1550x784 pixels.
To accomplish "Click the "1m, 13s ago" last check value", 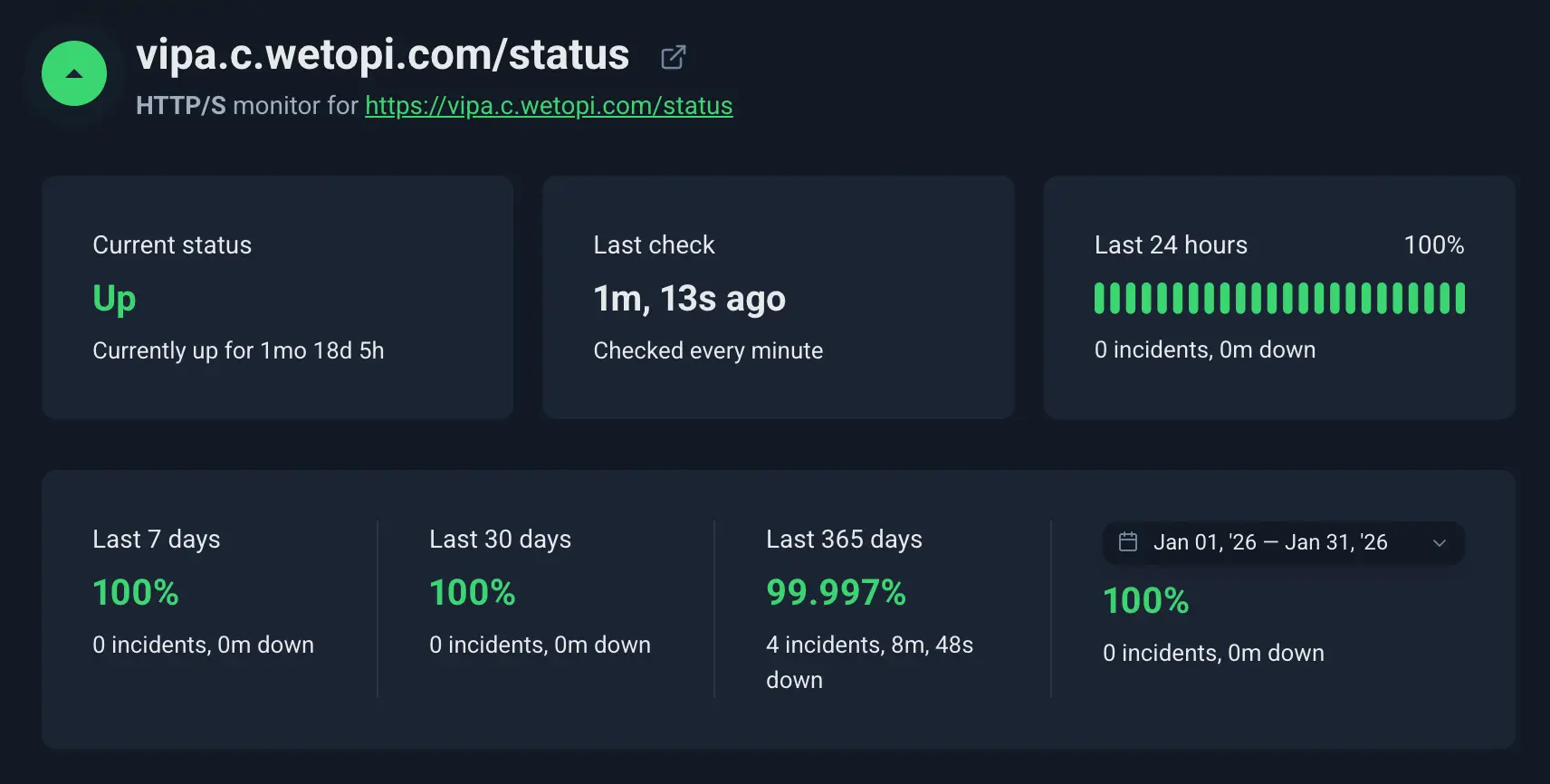I will click(689, 298).
